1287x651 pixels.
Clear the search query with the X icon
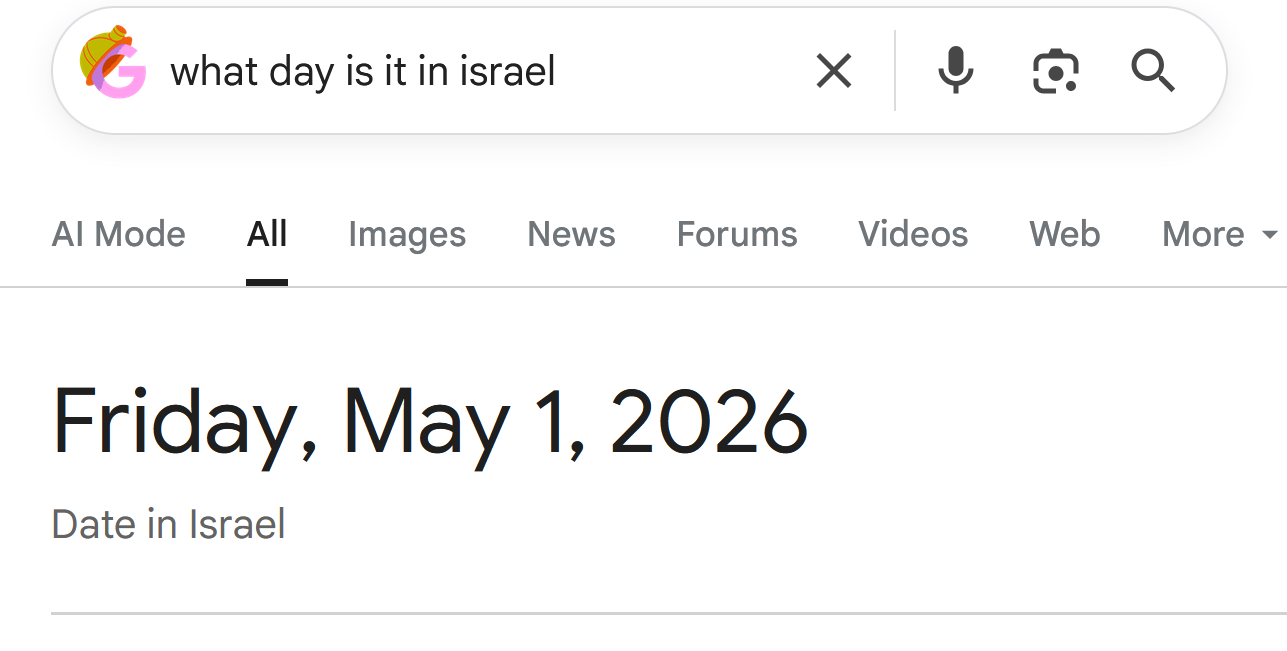[834, 71]
